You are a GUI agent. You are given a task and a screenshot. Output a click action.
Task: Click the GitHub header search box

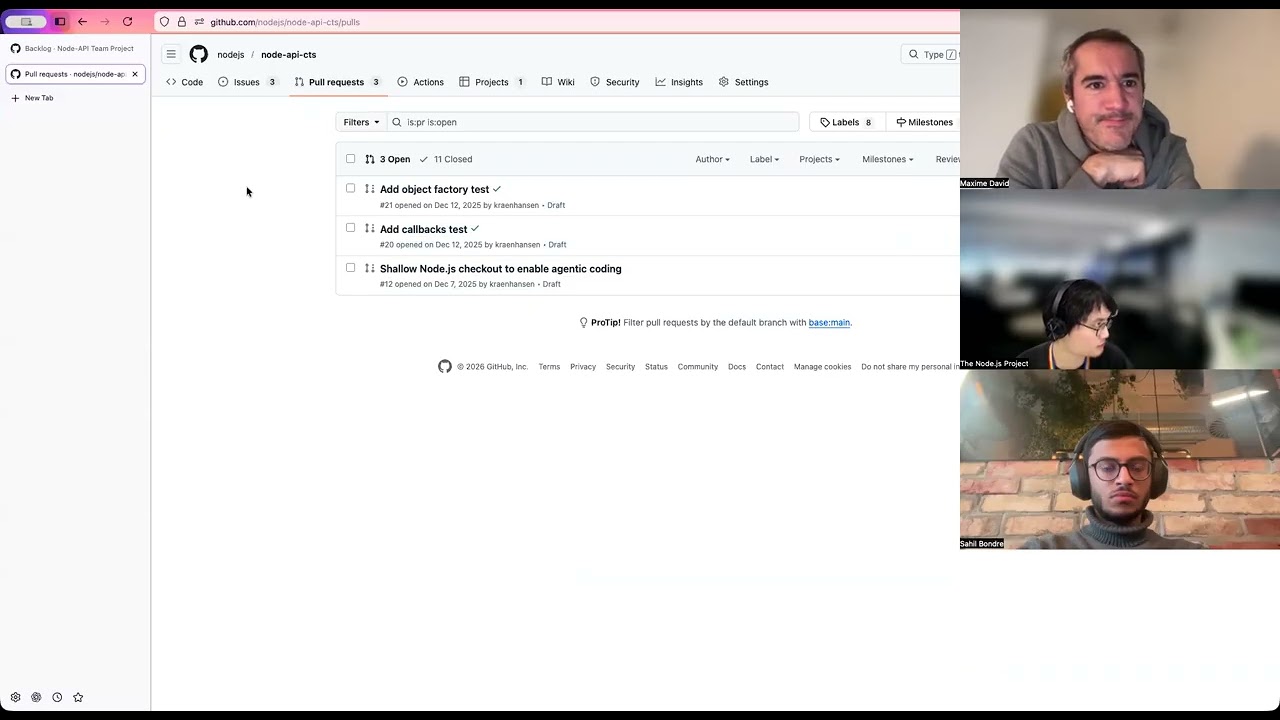coord(930,54)
